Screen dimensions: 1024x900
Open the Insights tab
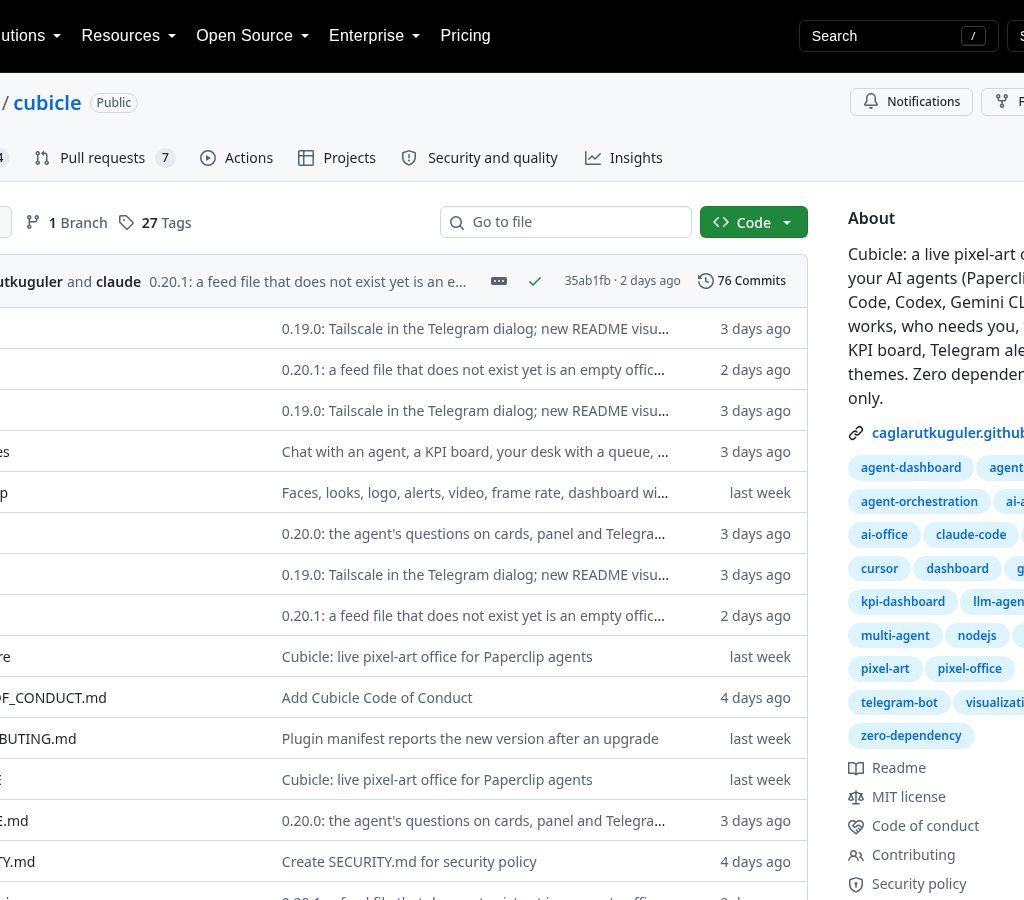pyautogui.click(x=623, y=158)
